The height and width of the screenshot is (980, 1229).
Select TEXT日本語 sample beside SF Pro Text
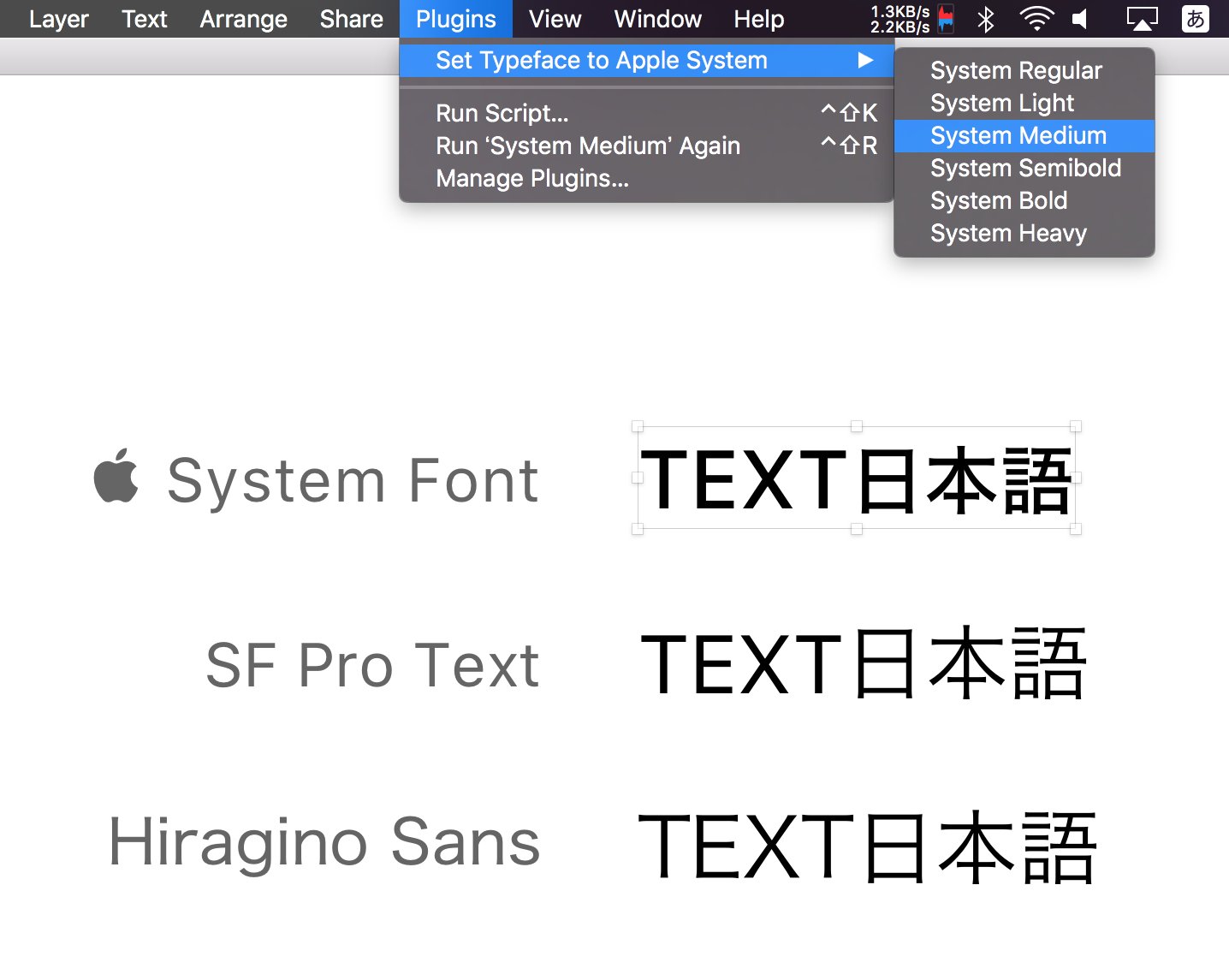(x=864, y=662)
